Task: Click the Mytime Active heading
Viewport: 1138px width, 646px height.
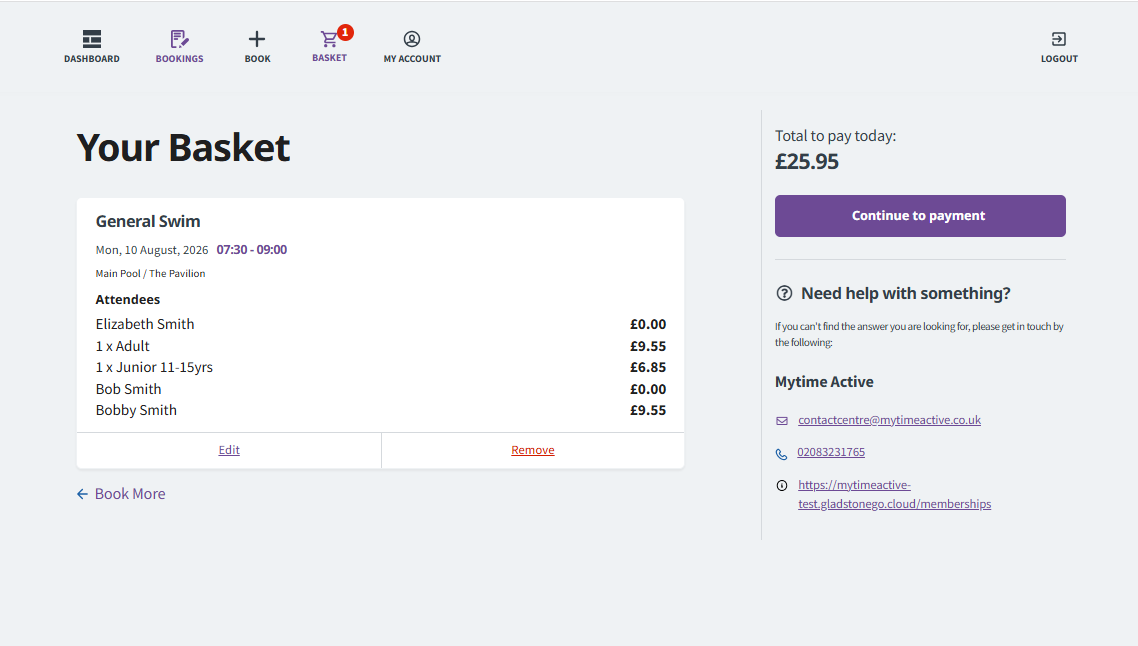Action: [824, 382]
